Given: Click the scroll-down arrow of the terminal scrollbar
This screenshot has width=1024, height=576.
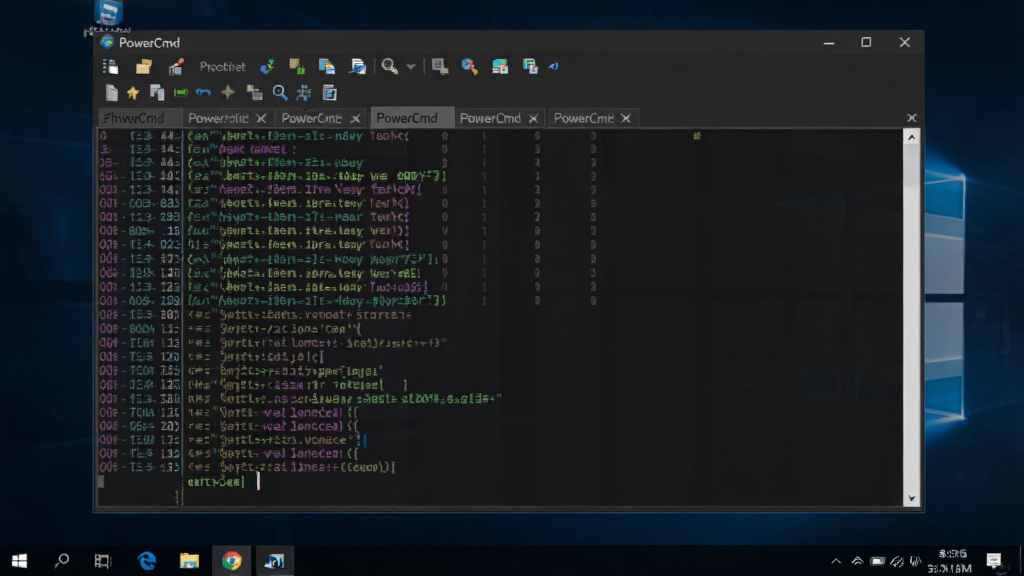Looking at the screenshot, I should (912, 498).
